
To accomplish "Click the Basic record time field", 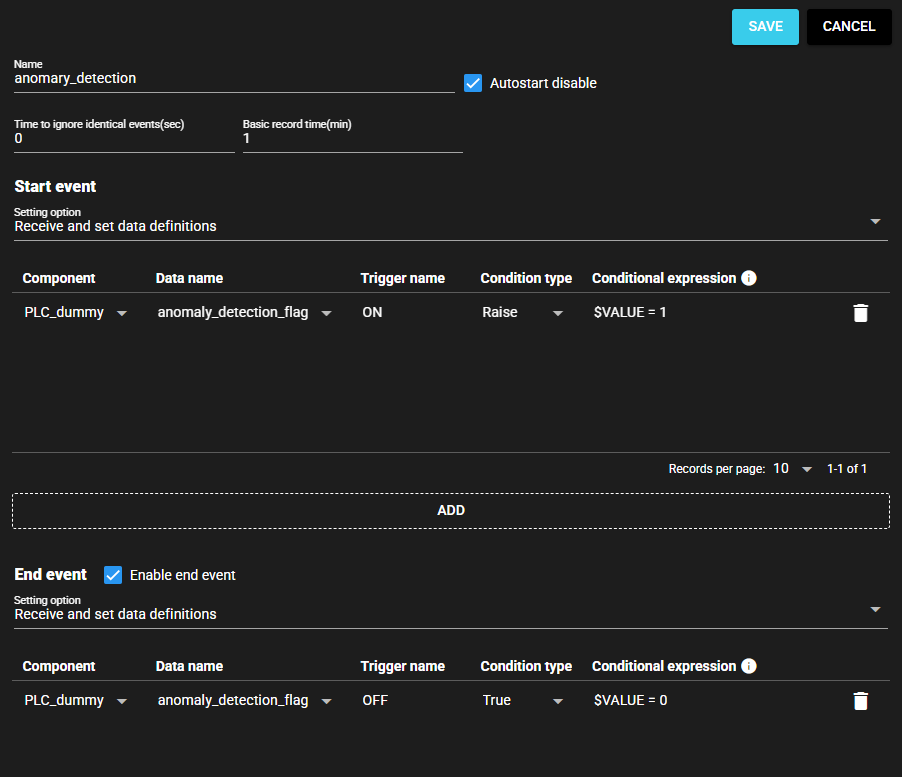I will point(352,139).
